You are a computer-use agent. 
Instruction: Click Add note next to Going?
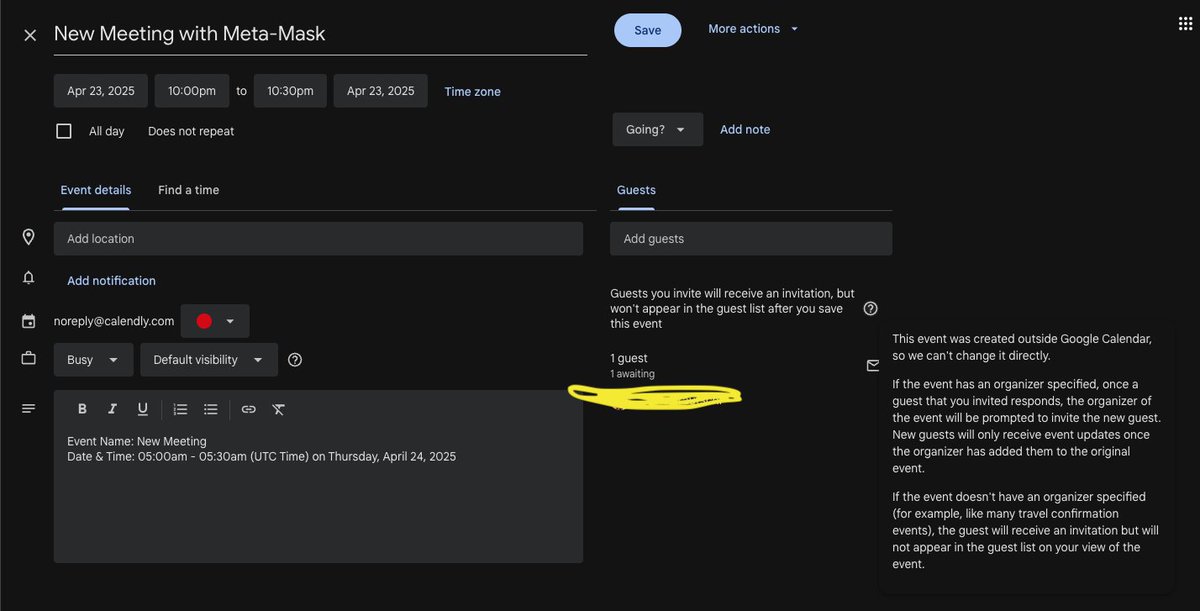point(745,130)
